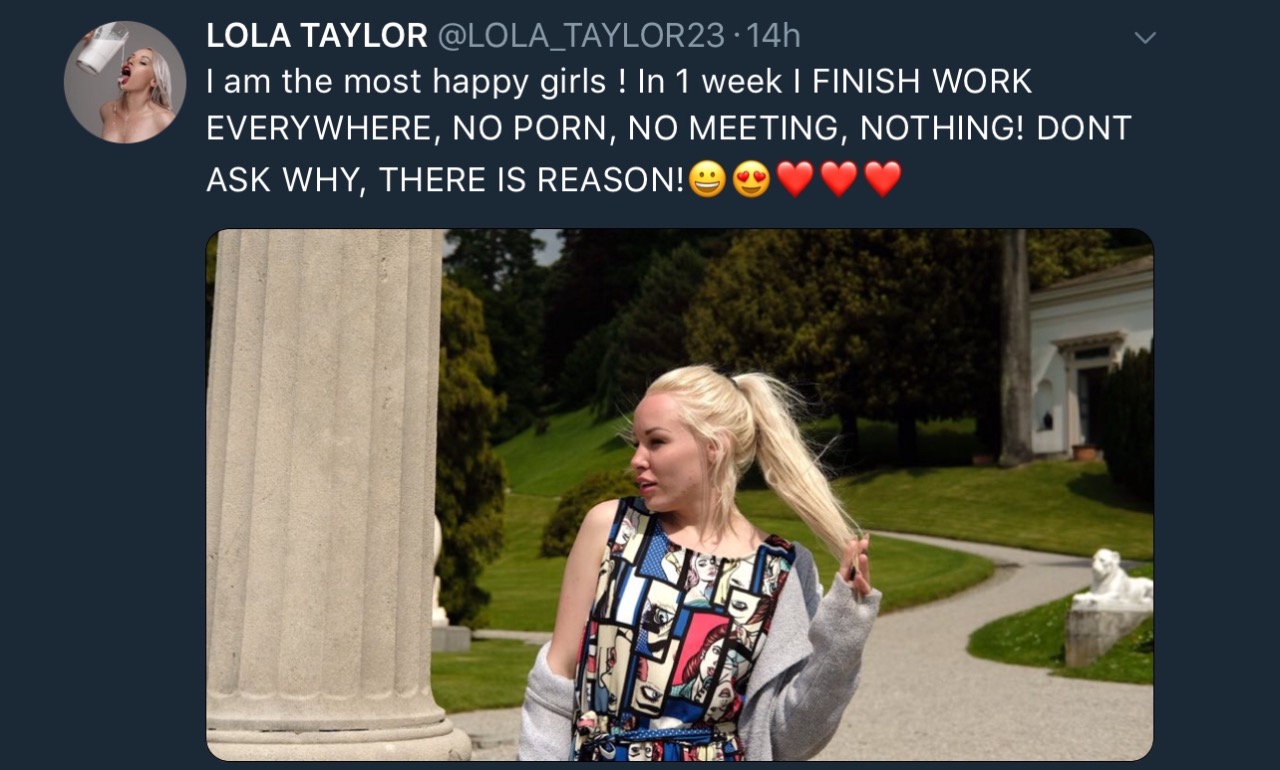Click the middle red heart emoji

click(839, 179)
